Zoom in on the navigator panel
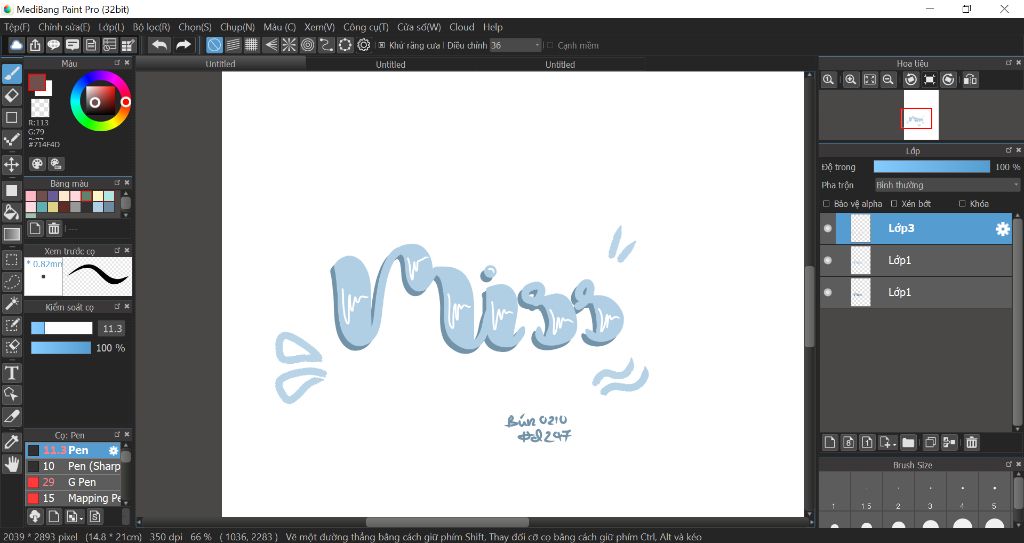 coord(850,79)
